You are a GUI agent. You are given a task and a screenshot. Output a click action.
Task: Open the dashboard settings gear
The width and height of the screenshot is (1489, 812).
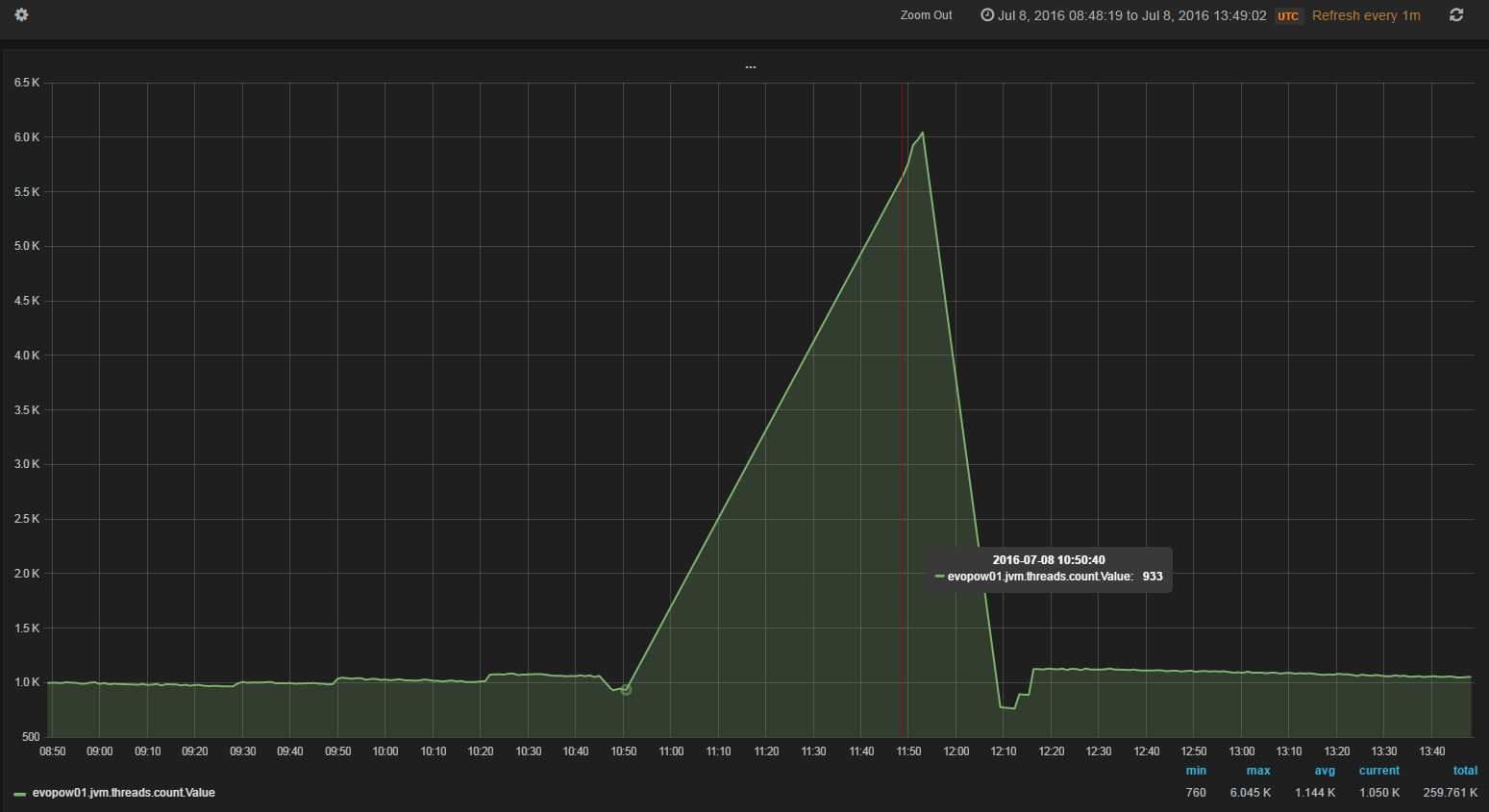[x=21, y=15]
